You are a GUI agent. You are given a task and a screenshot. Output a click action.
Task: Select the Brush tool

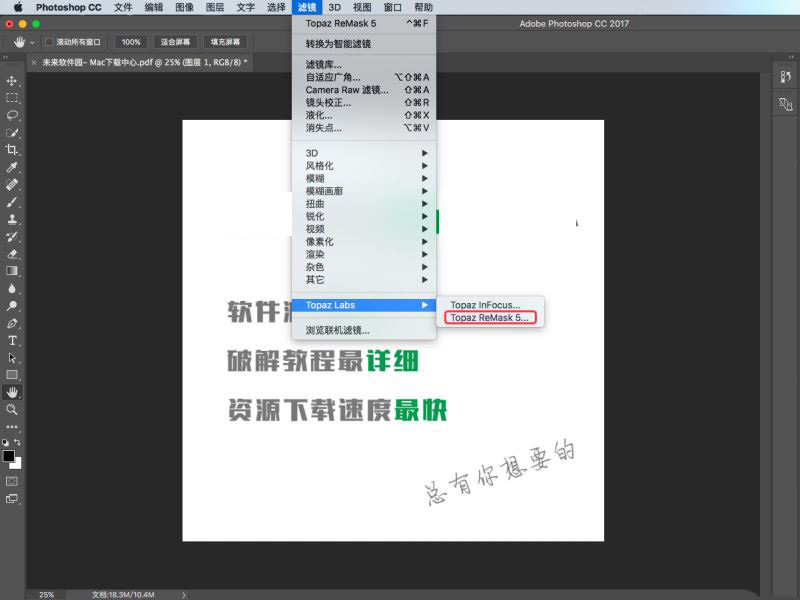(x=12, y=202)
